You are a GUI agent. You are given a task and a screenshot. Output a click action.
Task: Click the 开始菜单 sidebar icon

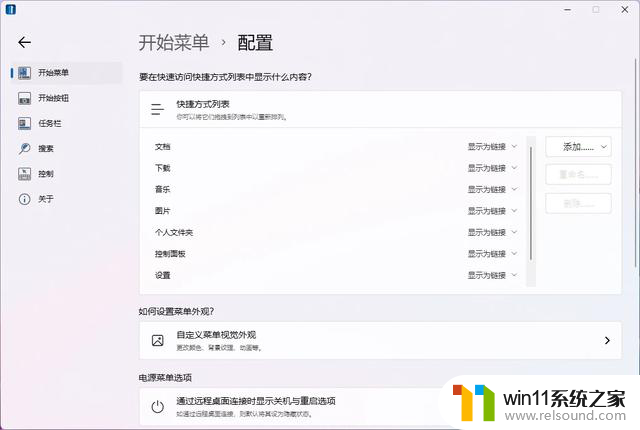tap(24, 73)
